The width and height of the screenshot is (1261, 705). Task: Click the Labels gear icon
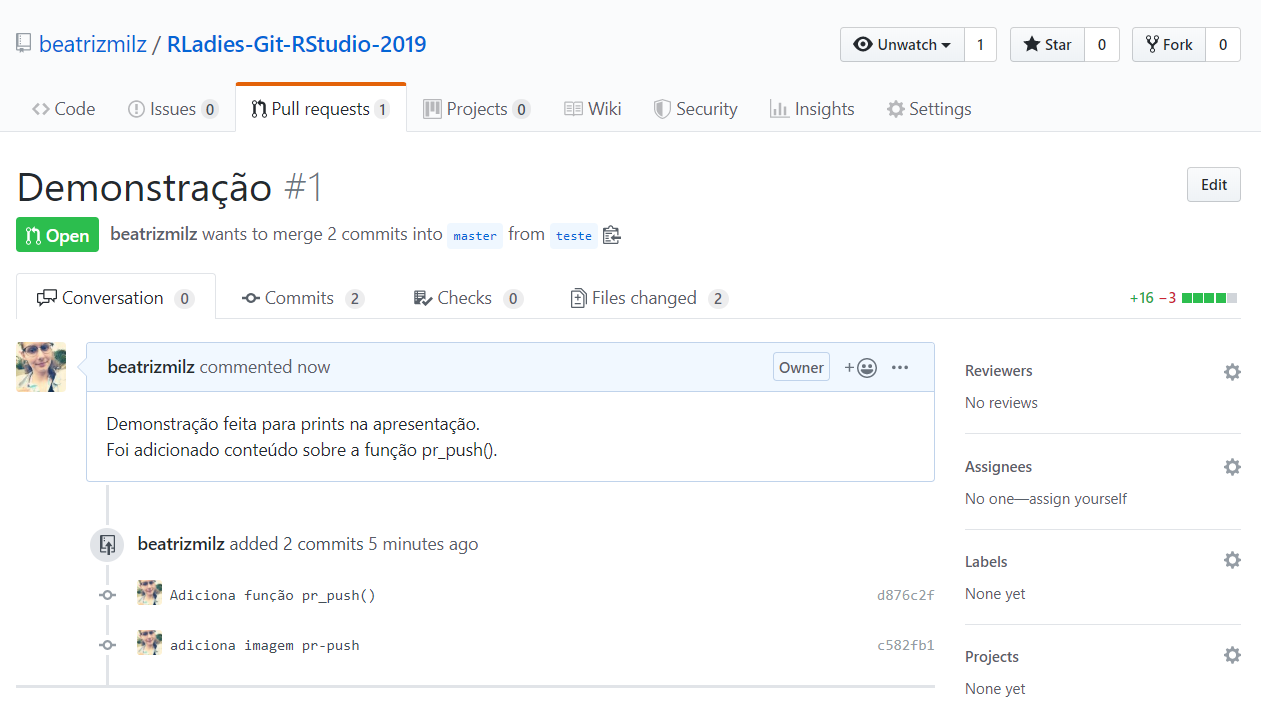pyautogui.click(x=1232, y=560)
